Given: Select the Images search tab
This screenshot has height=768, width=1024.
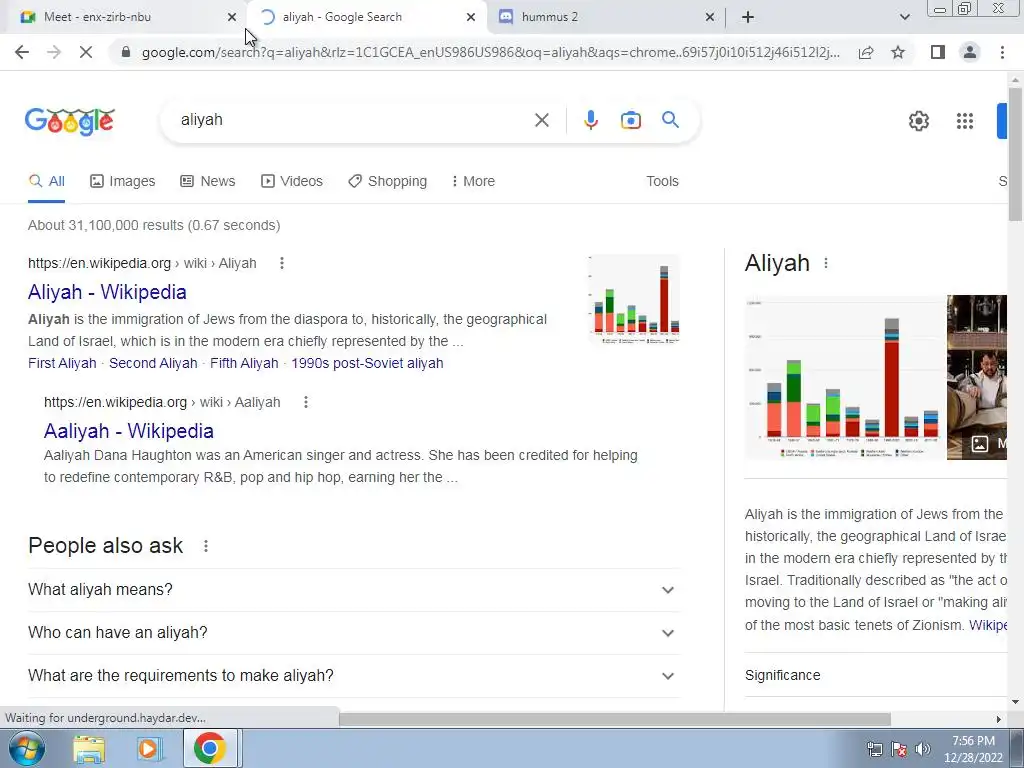Looking at the screenshot, I should (123, 181).
